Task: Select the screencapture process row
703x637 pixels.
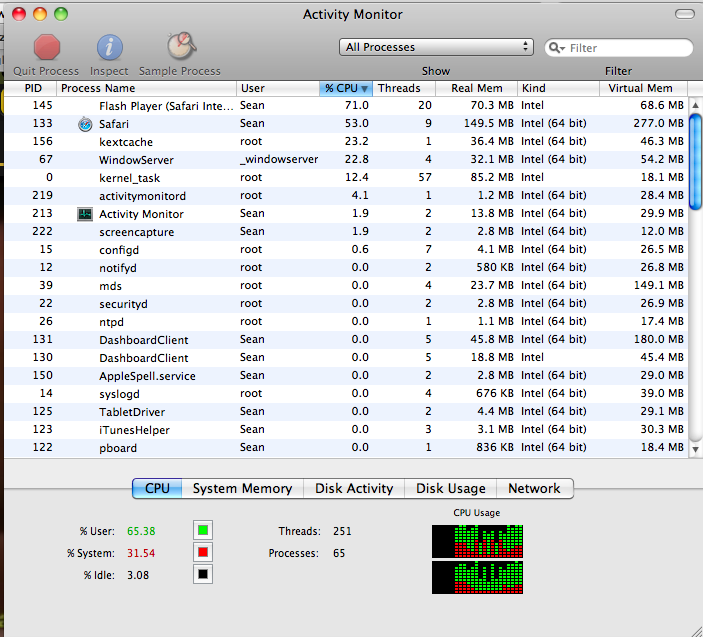Action: tap(346, 232)
